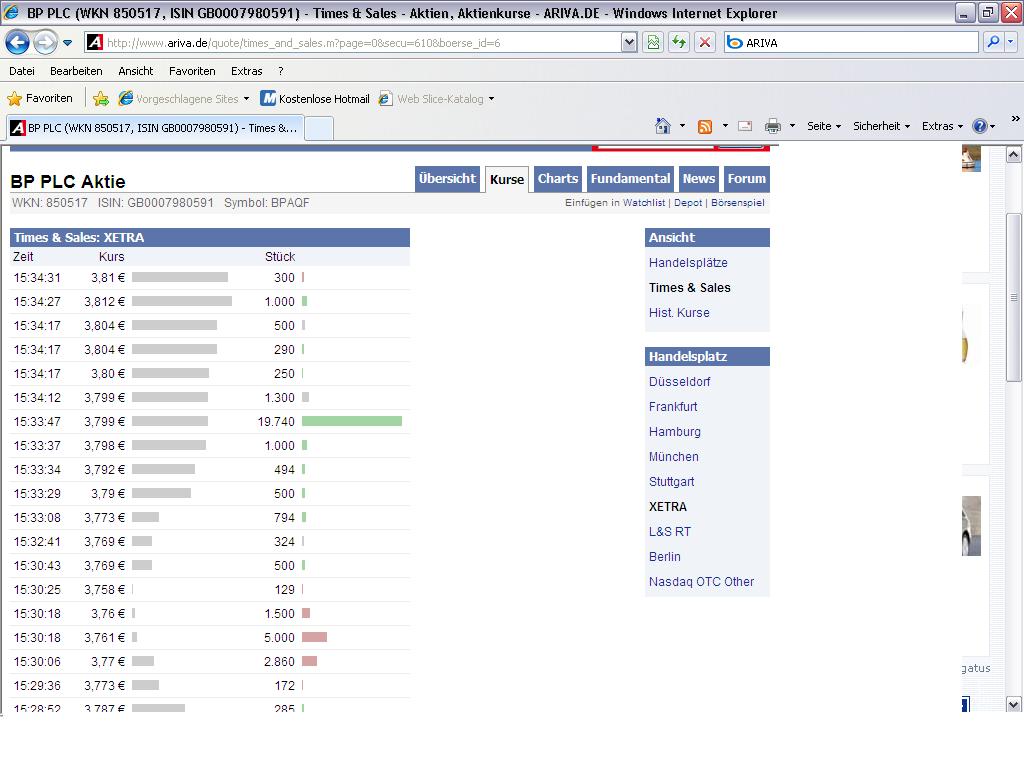Open the Favoriten menu
This screenshot has height=768, width=1024.
[x=192, y=71]
